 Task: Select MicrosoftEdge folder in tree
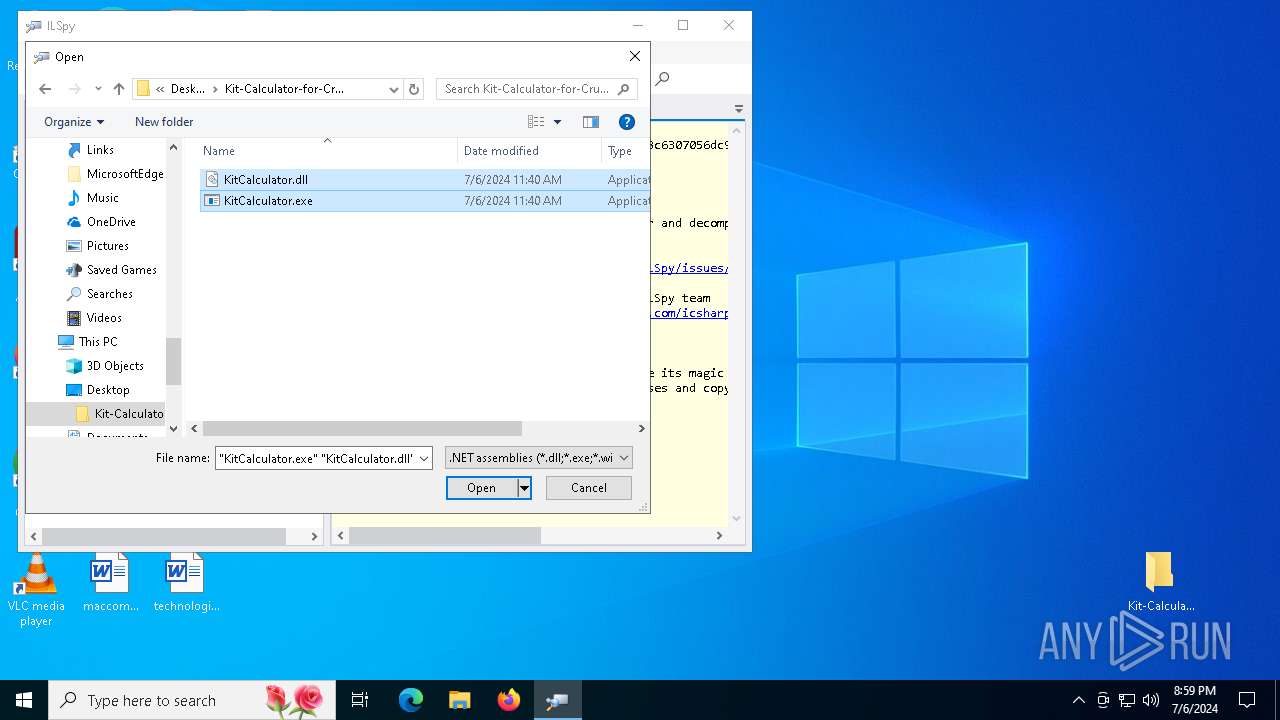(x=124, y=174)
